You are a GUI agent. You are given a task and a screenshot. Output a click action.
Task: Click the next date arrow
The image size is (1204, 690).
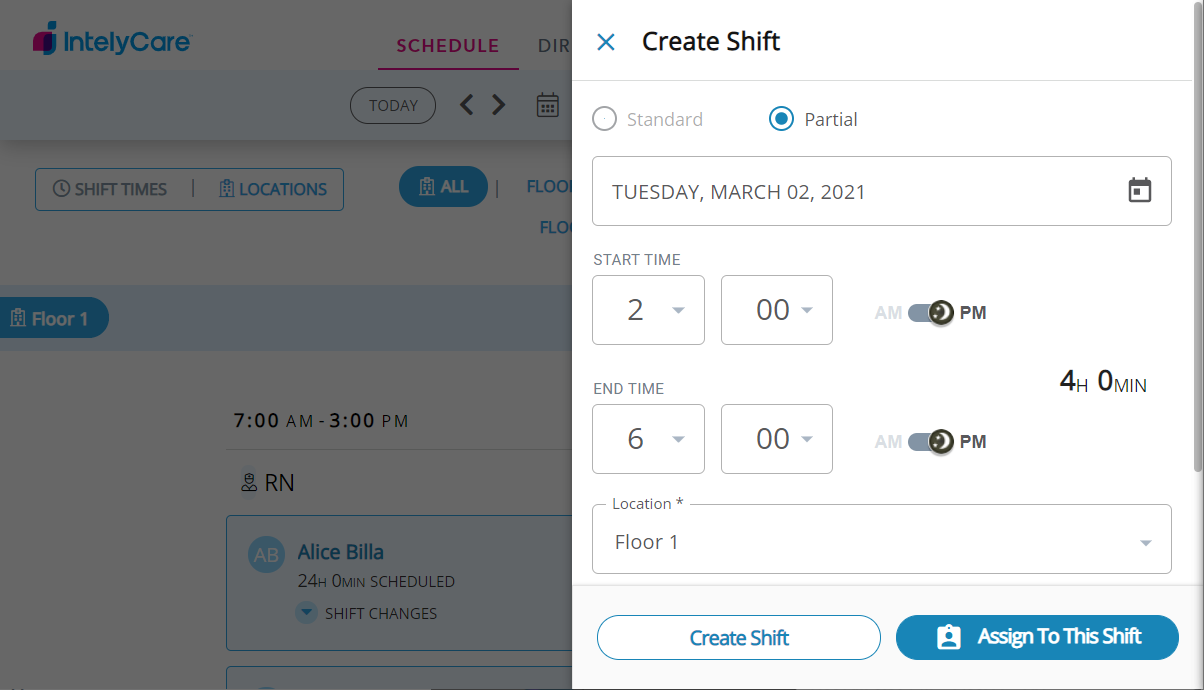click(498, 105)
